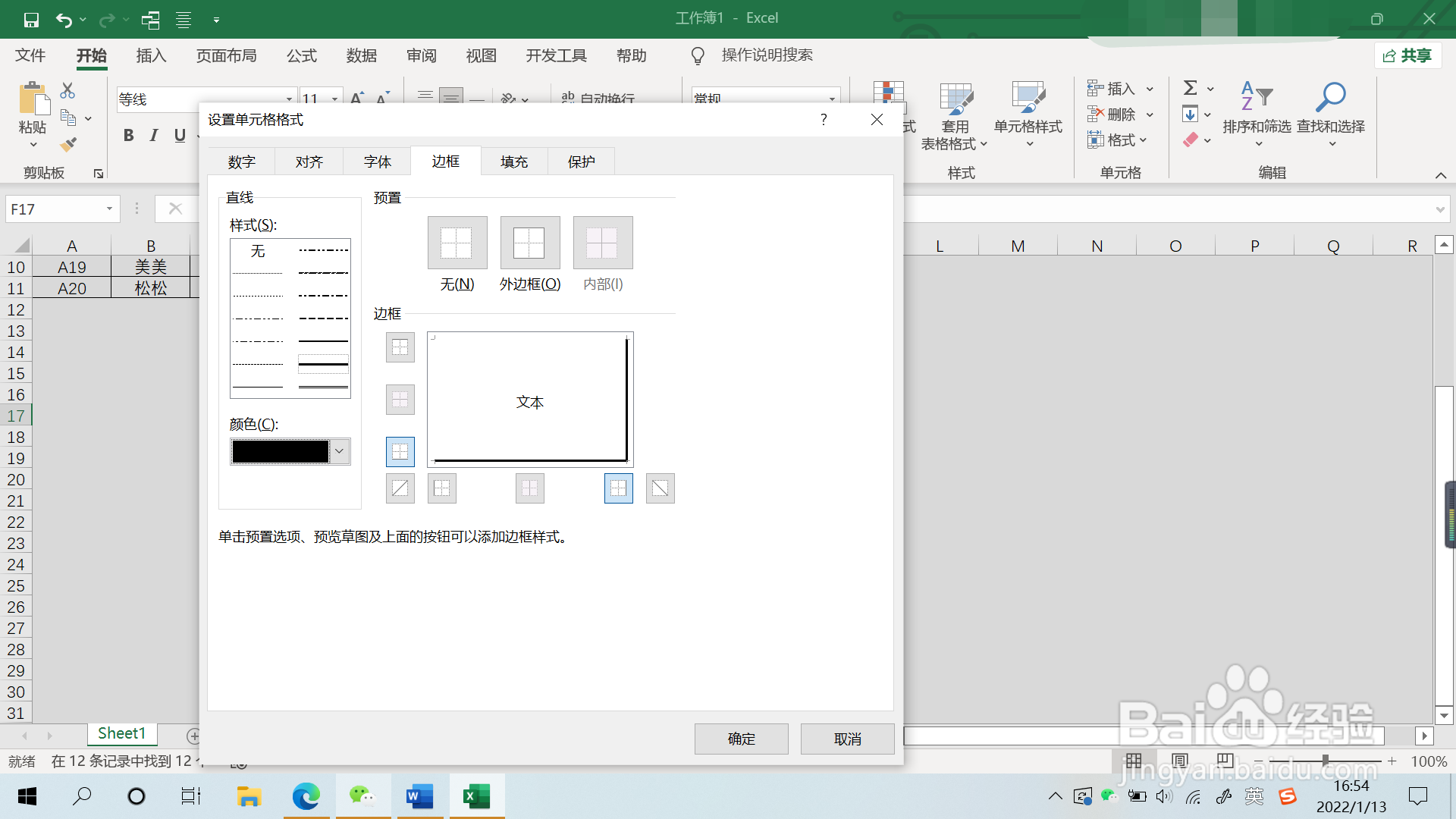Toggle the top border button
The image size is (1456, 819).
[400, 347]
